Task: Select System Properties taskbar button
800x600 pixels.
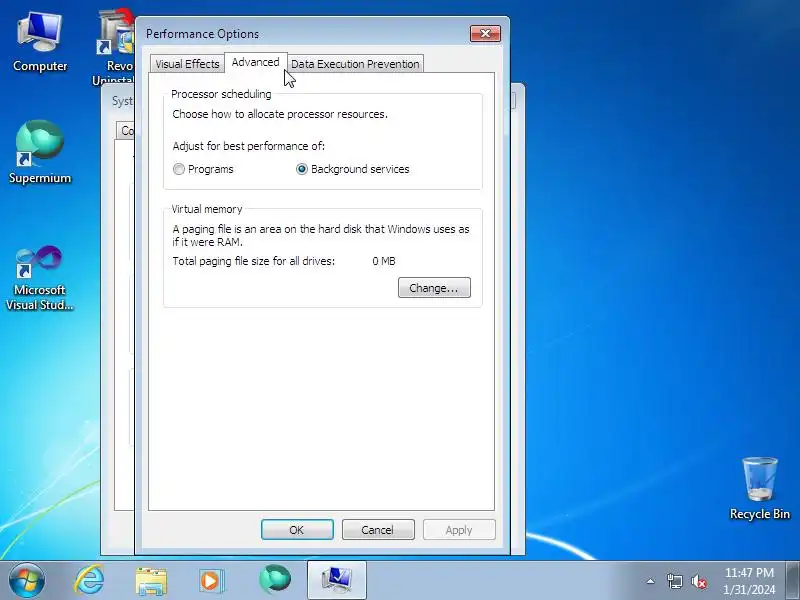Action: 337,580
